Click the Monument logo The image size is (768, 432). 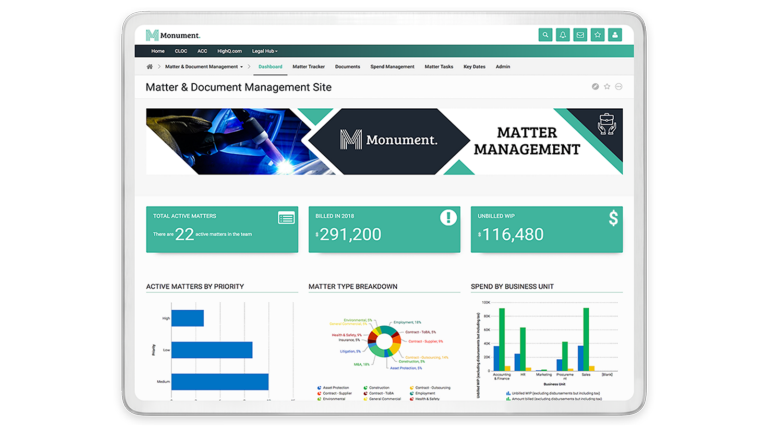(173, 35)
